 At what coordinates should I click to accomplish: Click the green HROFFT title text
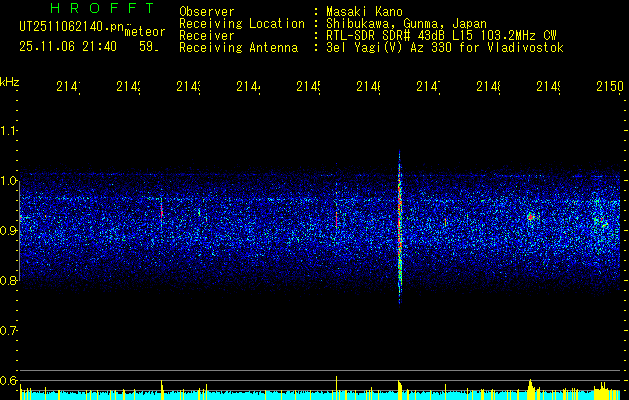[x=103, y=8]
